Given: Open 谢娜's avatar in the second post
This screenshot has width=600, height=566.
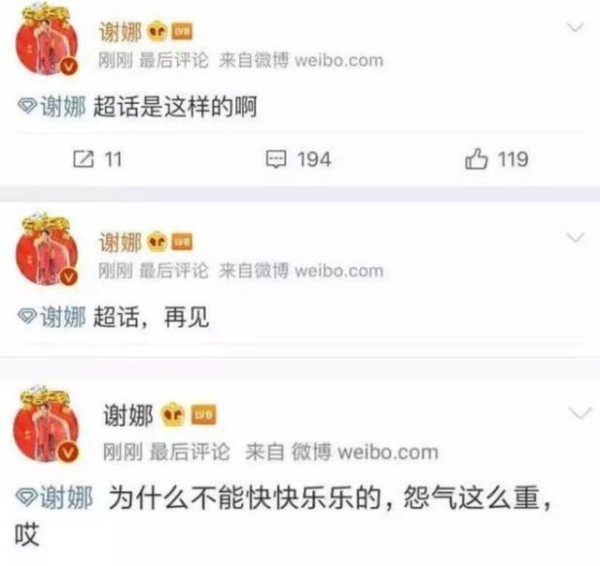Looking at the screenshot, I should [x=47, y=250].
